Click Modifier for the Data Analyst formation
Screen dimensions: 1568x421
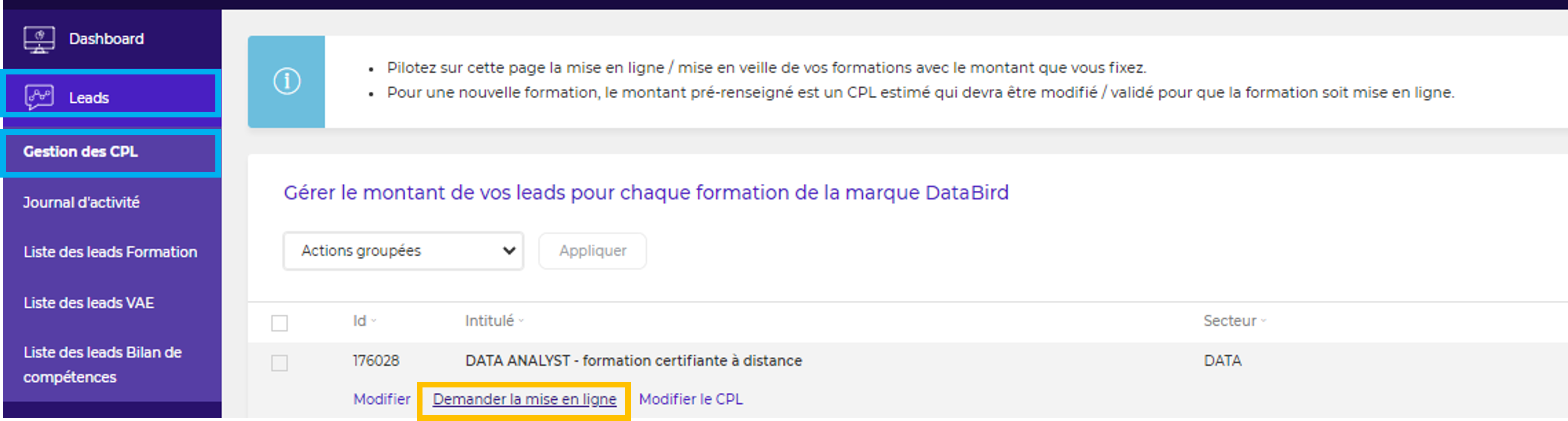point(382,400)
